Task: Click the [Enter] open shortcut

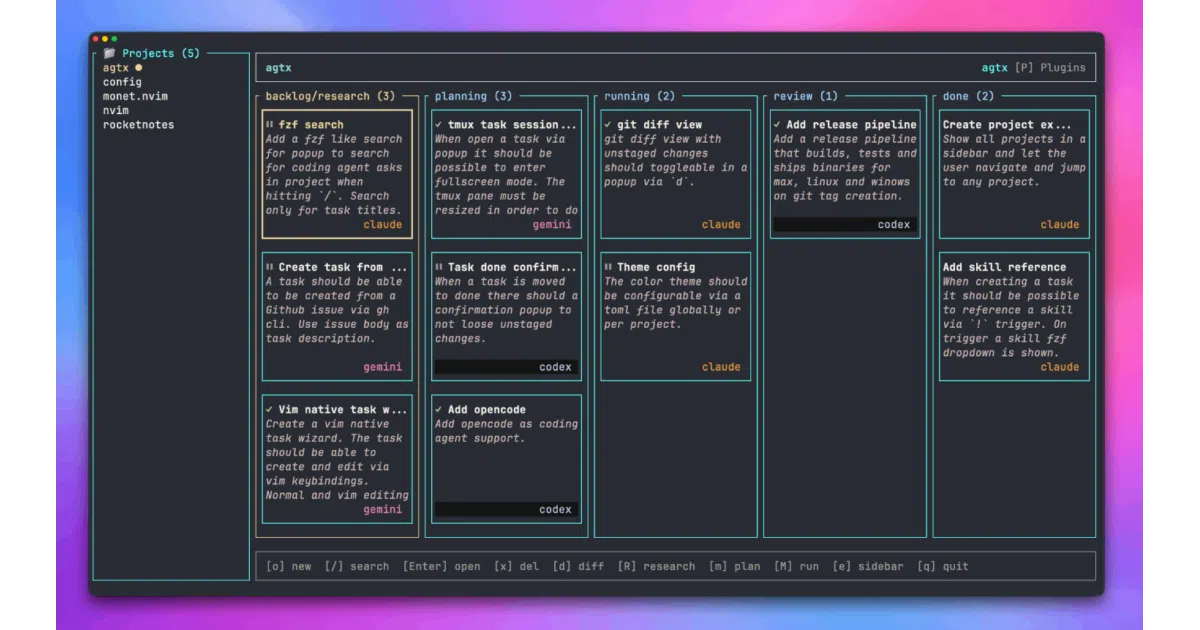Action: [x=441, y=566]
